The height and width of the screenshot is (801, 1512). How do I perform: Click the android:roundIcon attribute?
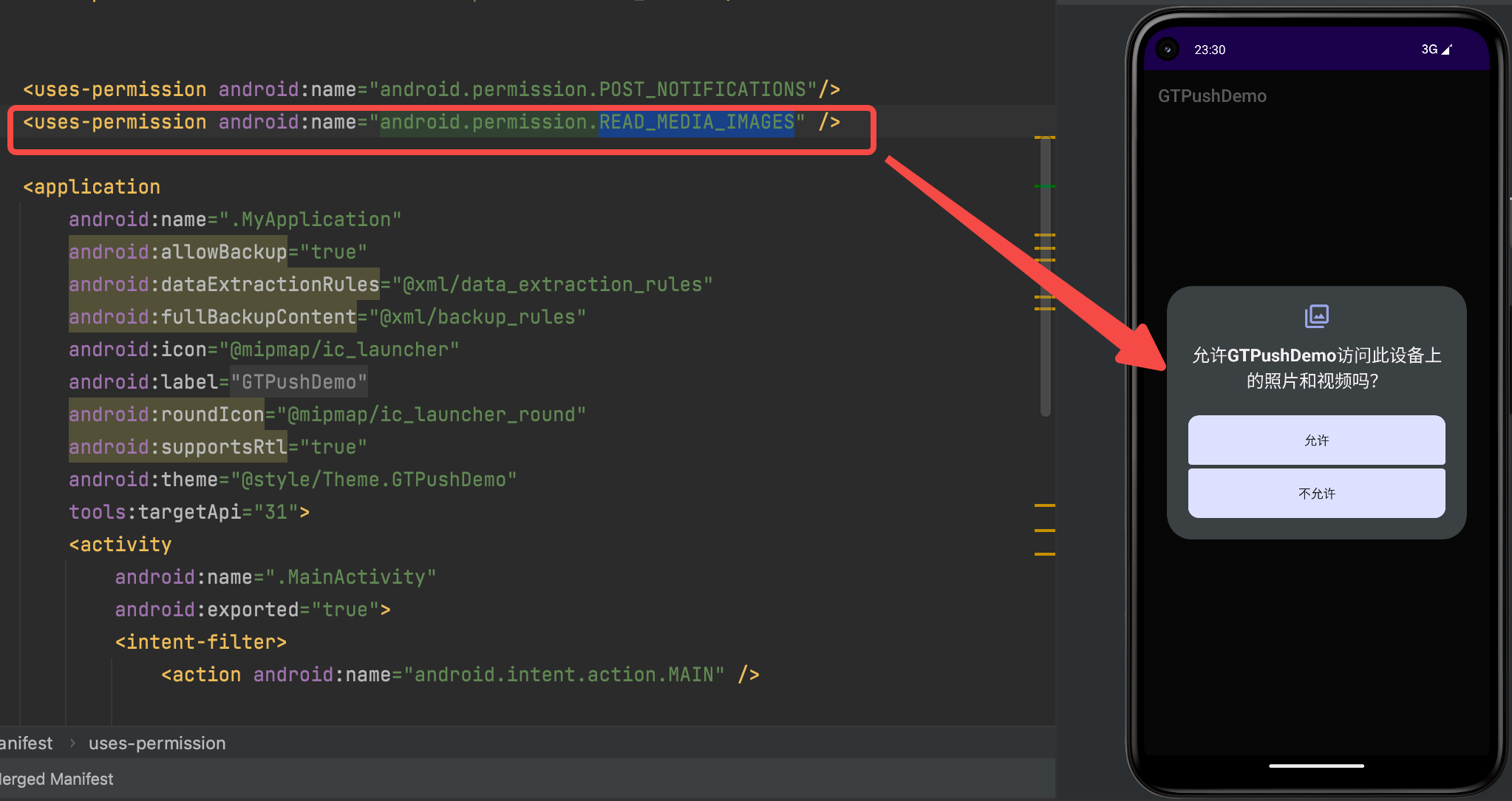tap(166, 415)
